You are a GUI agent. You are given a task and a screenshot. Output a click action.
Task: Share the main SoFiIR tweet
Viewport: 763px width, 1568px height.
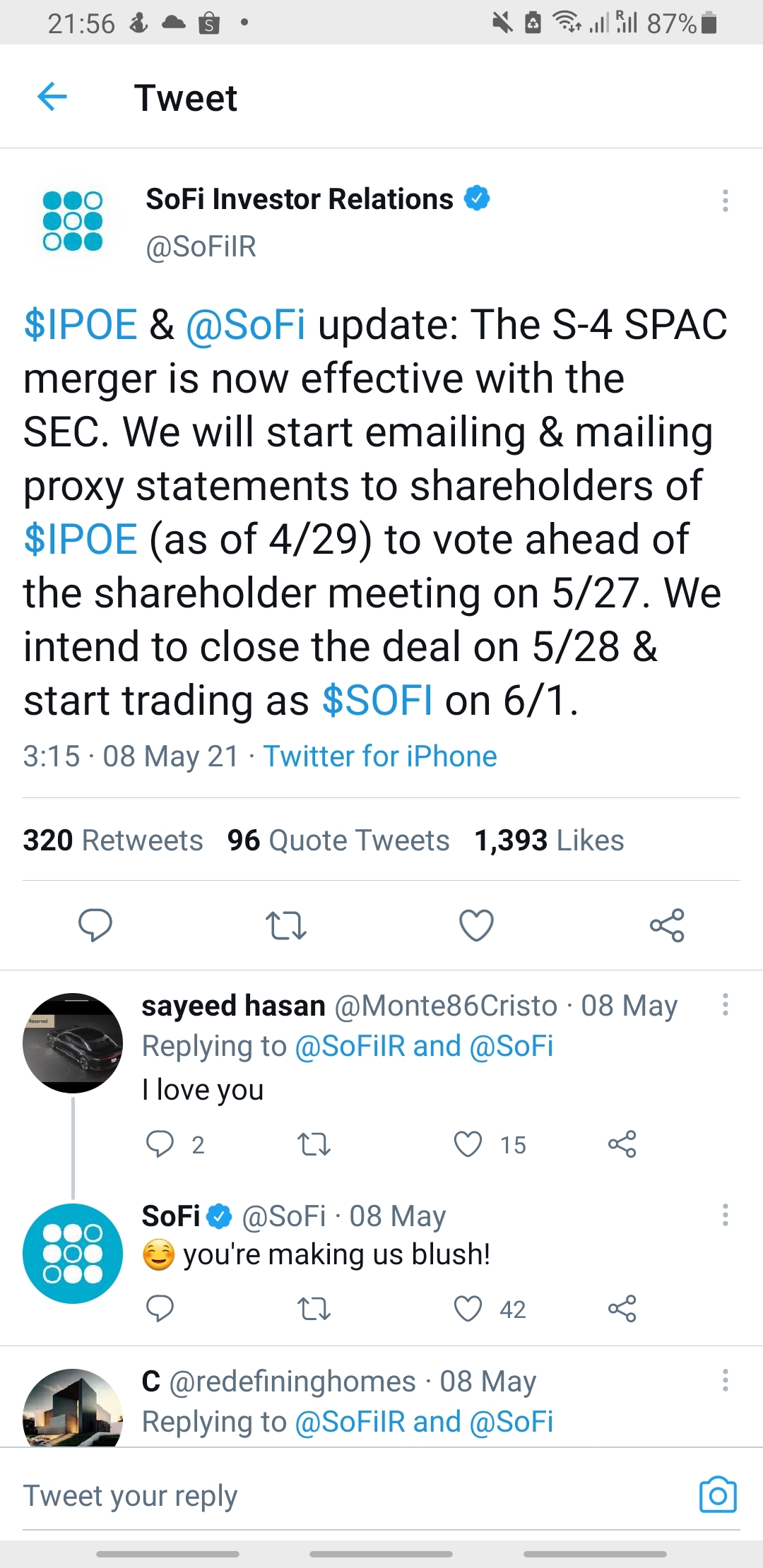click(667, 925)
